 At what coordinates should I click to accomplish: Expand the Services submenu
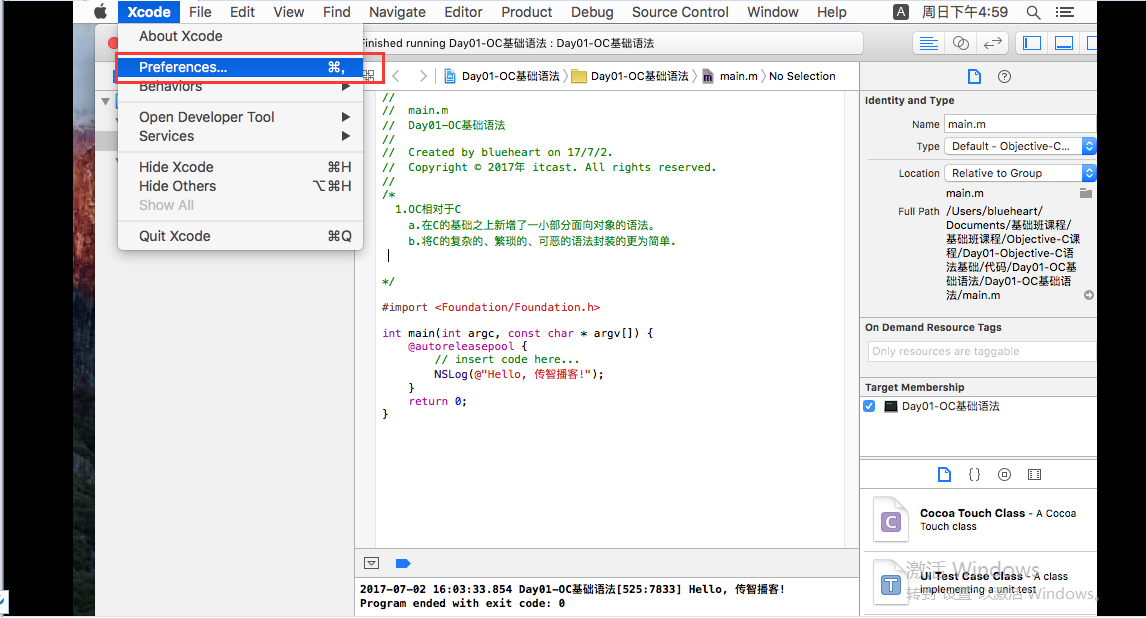pyautogui.click(x=240, y=136)
